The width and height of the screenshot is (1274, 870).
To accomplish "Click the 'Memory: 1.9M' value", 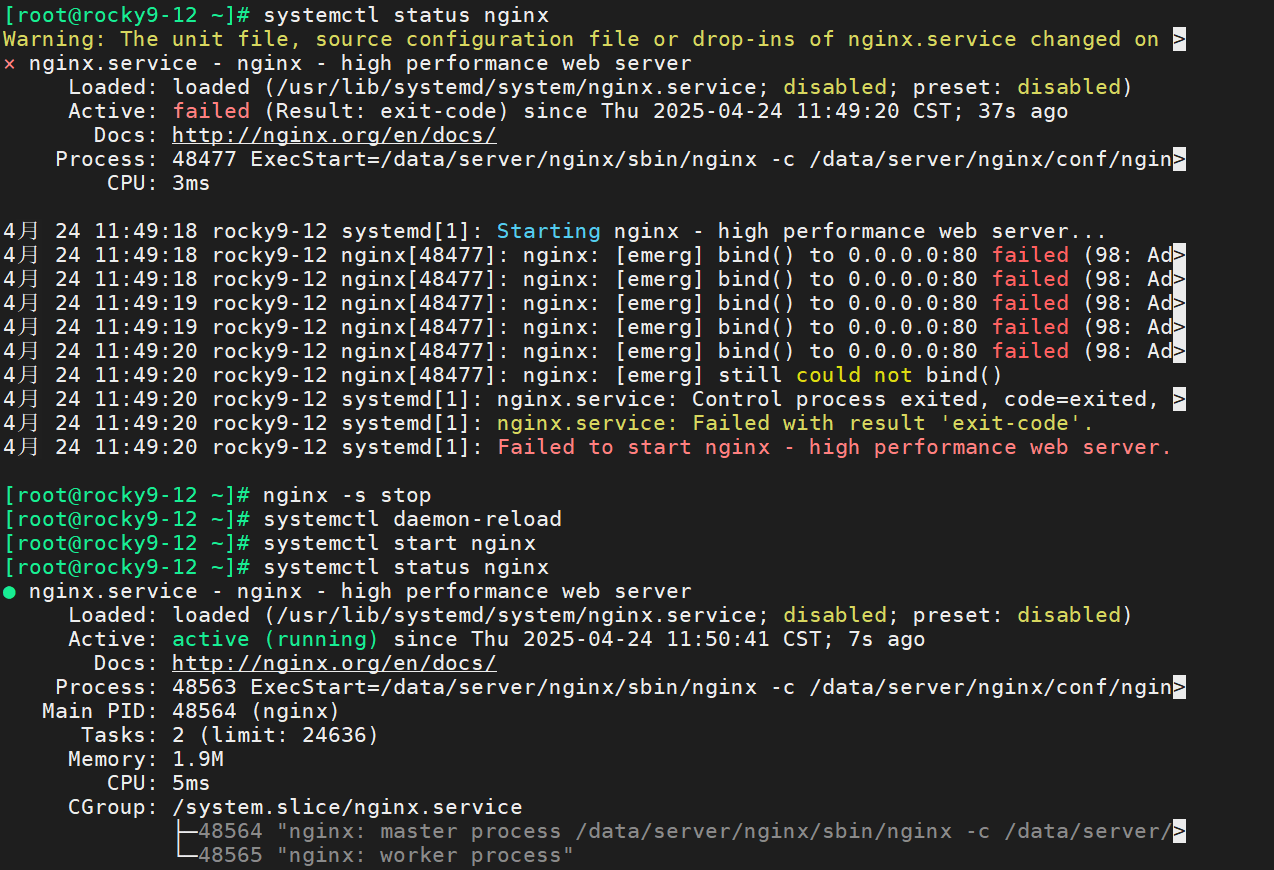I will [198, 759].
